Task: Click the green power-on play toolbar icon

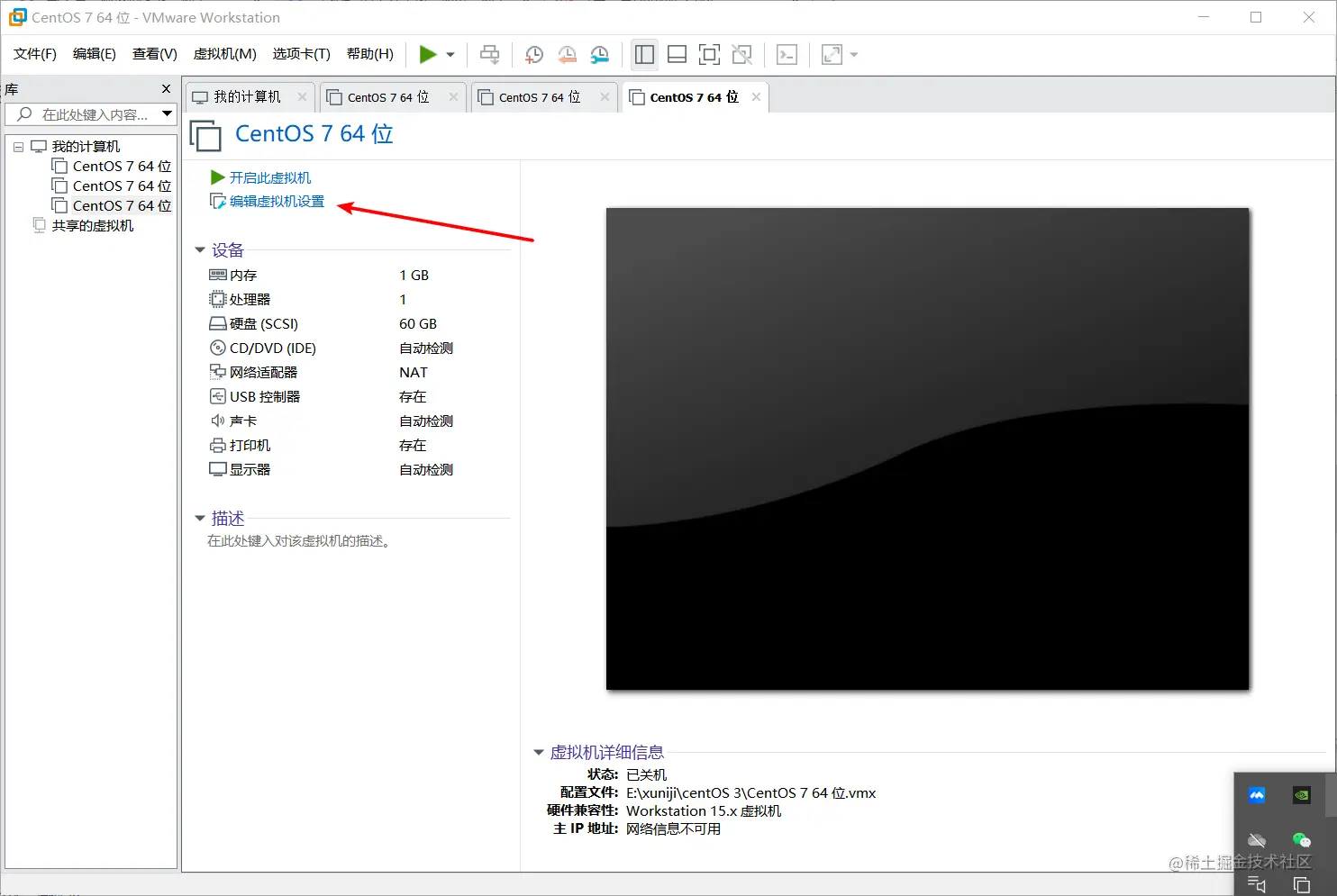Action: click(x=428, y=55)
